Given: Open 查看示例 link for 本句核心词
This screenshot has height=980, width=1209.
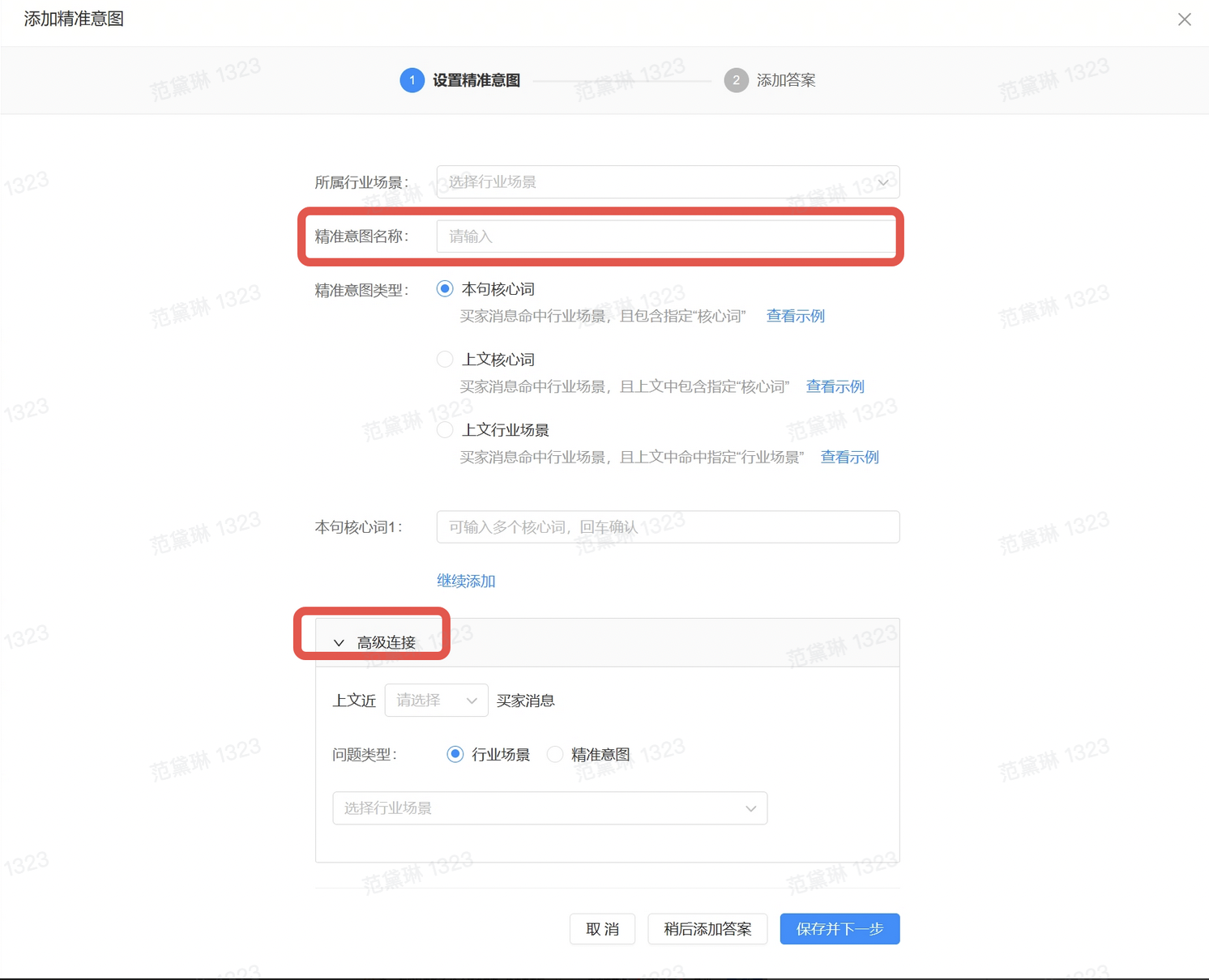Looking at the screenshot, I should click(796, 316).
